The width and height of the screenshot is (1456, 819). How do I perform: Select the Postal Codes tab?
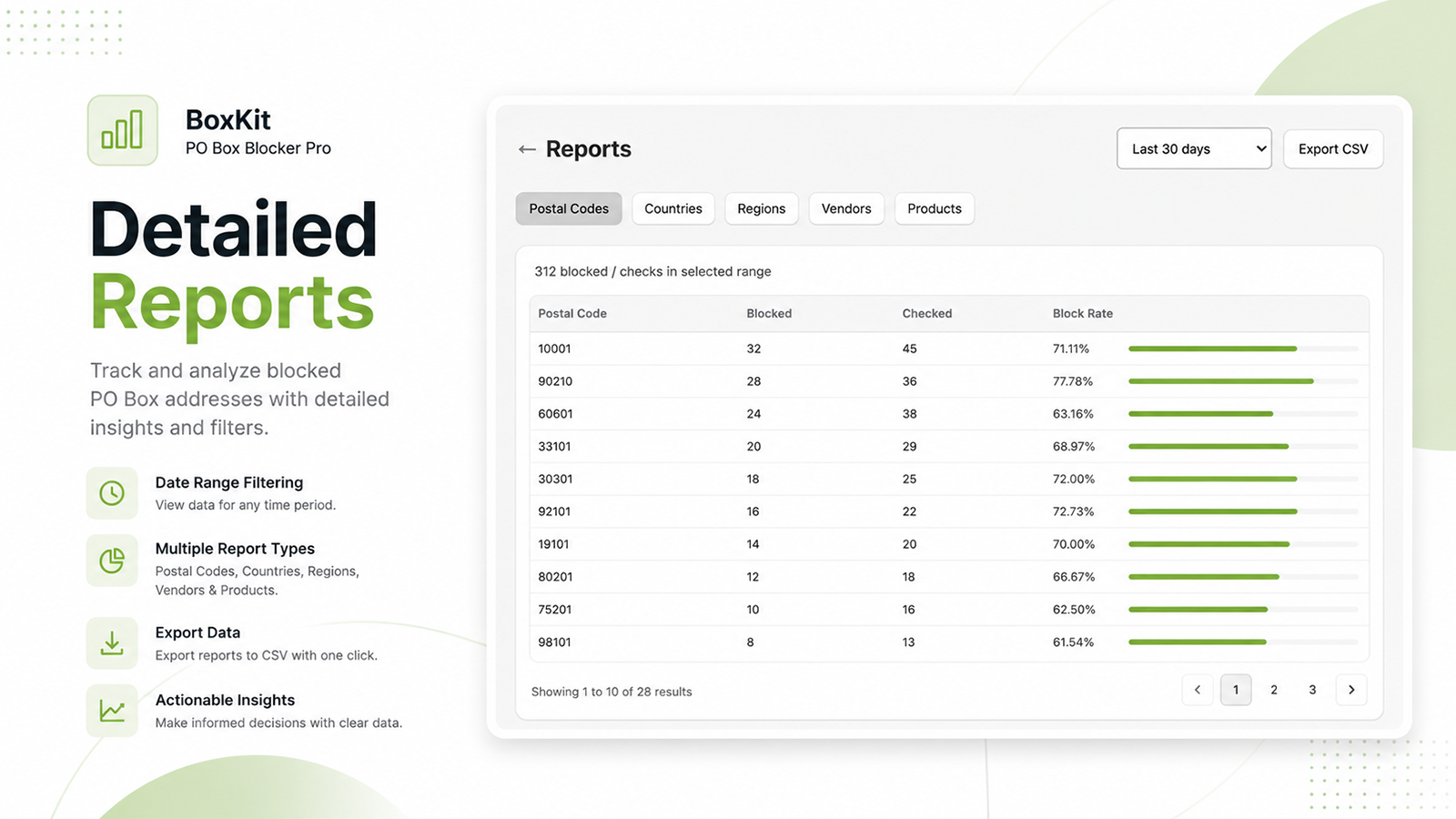569,208
